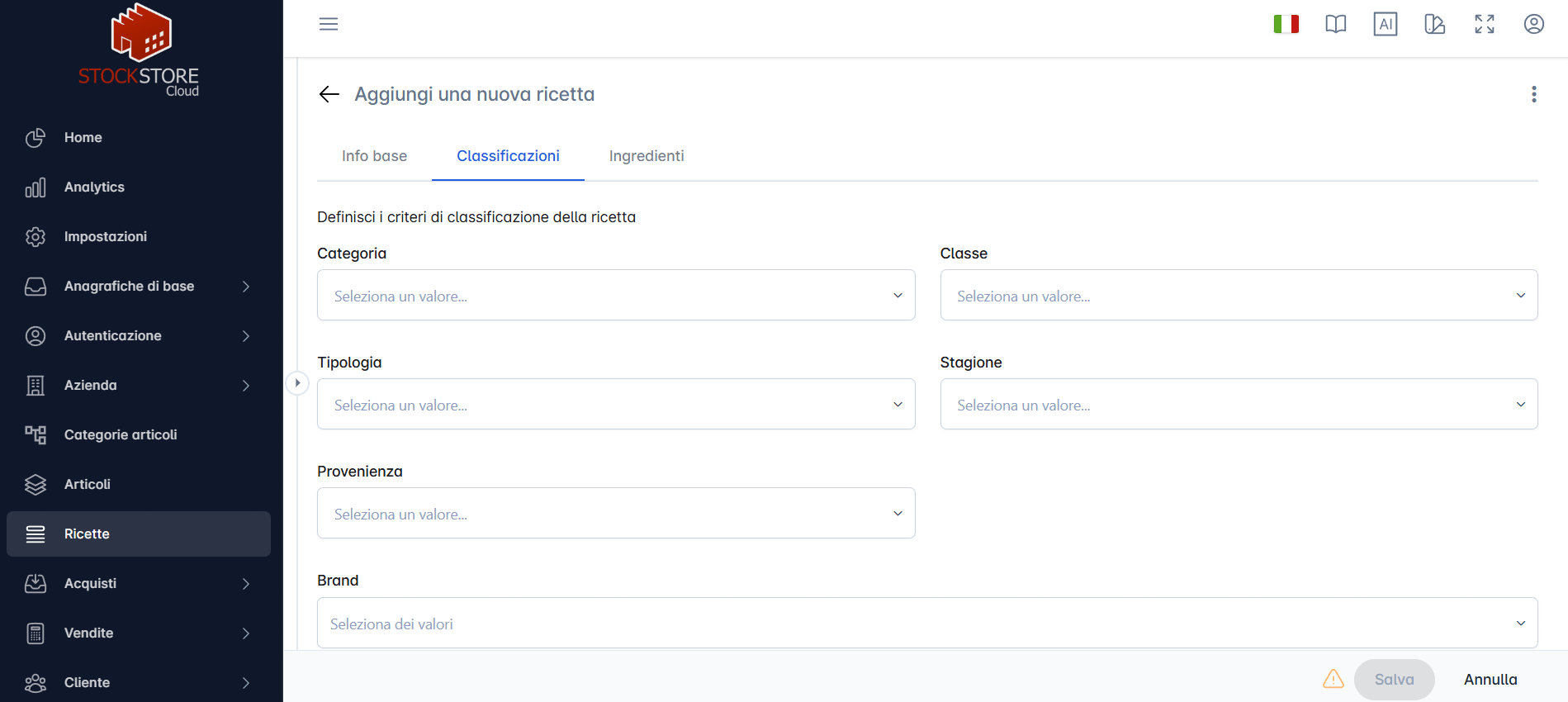Expand Anagrafiche di base menu

tap(139, 286)
